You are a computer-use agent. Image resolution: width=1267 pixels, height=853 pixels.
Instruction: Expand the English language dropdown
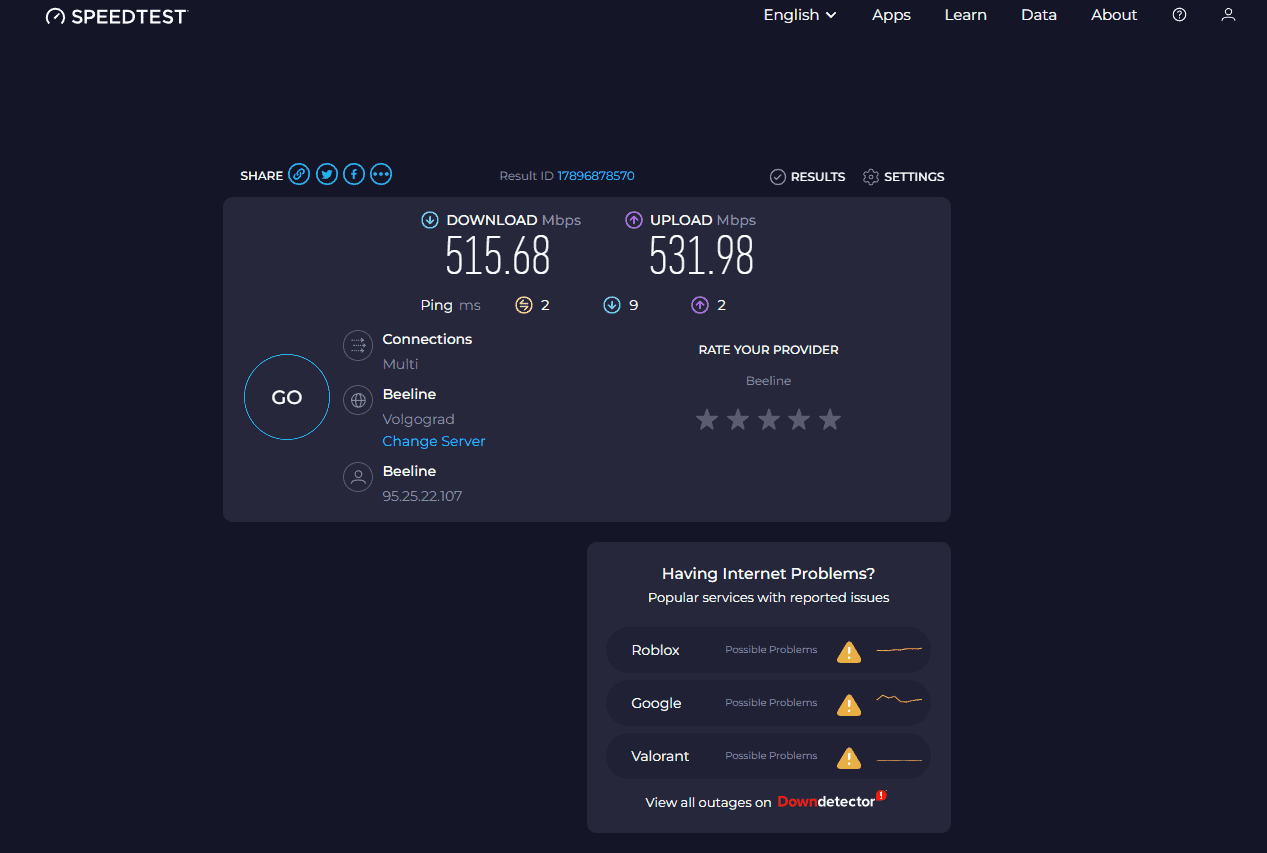tap(800, 15)
